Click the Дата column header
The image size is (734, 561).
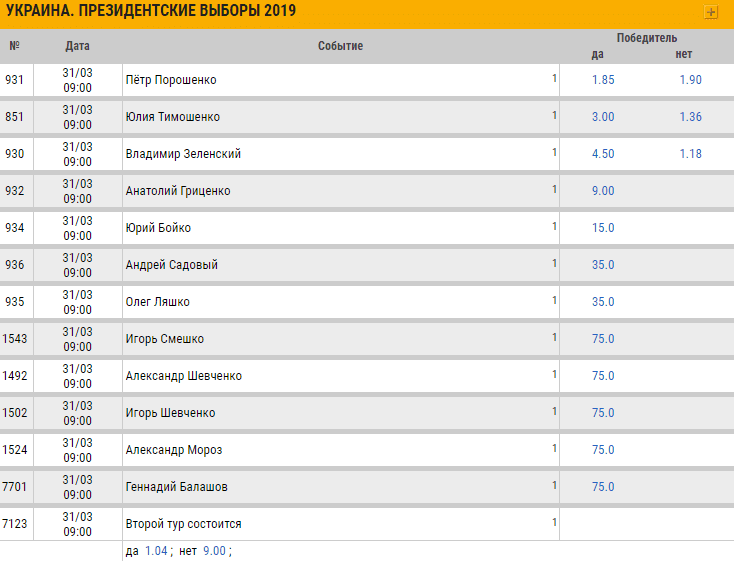point(77,46)
